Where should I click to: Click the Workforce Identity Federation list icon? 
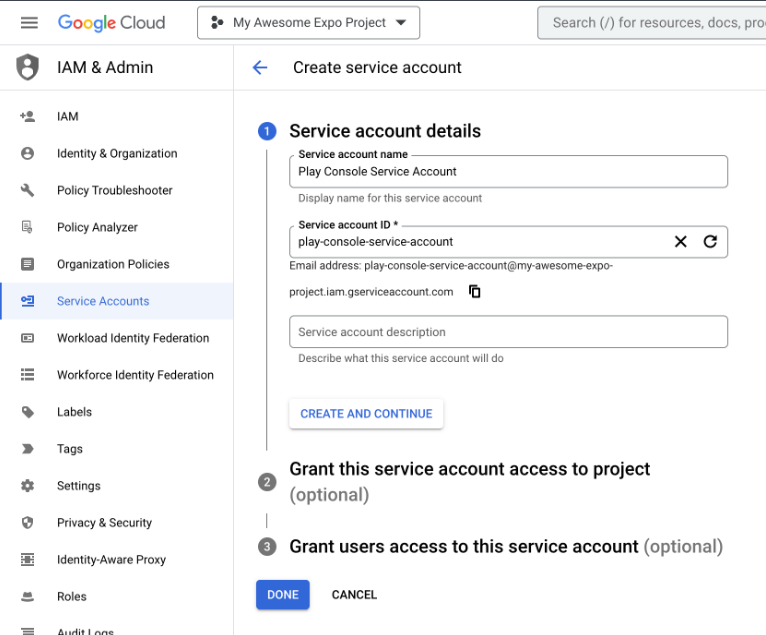[x=27, y=375]
